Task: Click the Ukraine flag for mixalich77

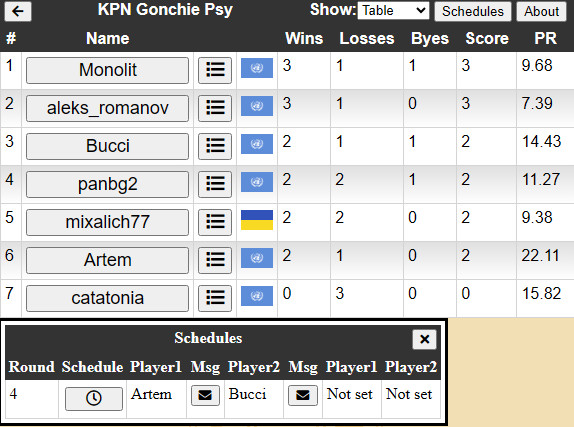Action: (257, 220)
